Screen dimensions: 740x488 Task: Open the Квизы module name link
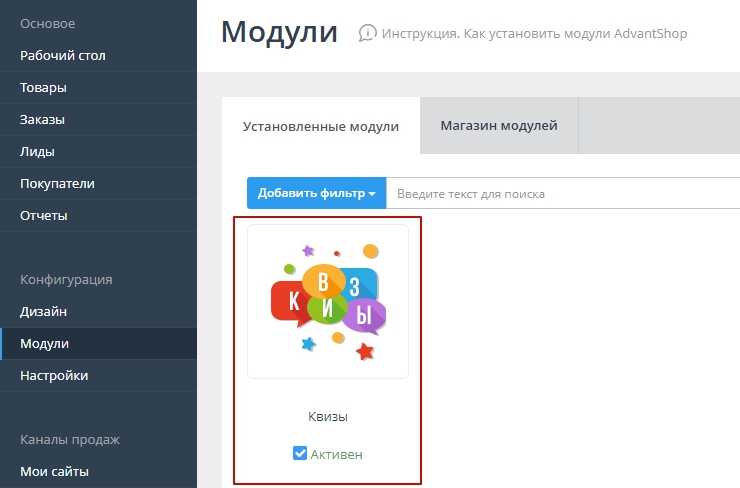pyautogui.click(x=328, y=417)
